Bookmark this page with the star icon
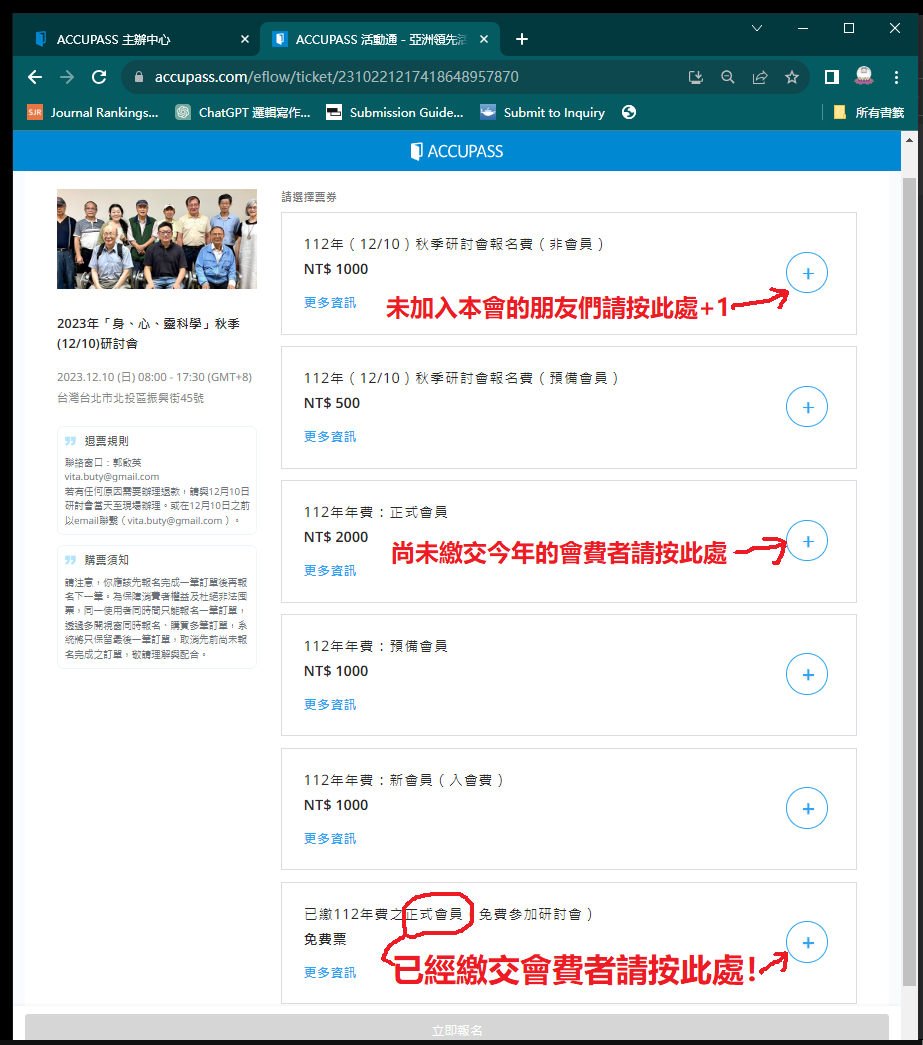The image size is (923, 1045). (x=792, y=77)
